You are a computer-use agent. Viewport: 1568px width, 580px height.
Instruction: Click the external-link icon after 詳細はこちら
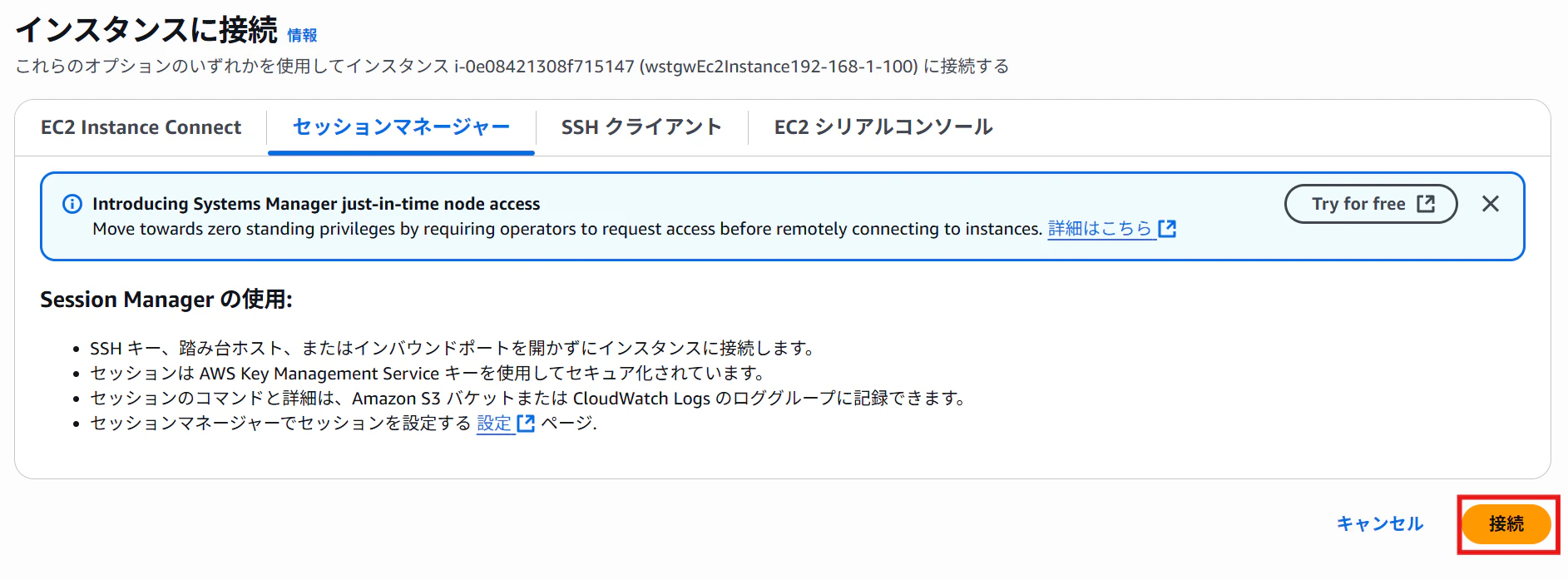(1167, 229)
